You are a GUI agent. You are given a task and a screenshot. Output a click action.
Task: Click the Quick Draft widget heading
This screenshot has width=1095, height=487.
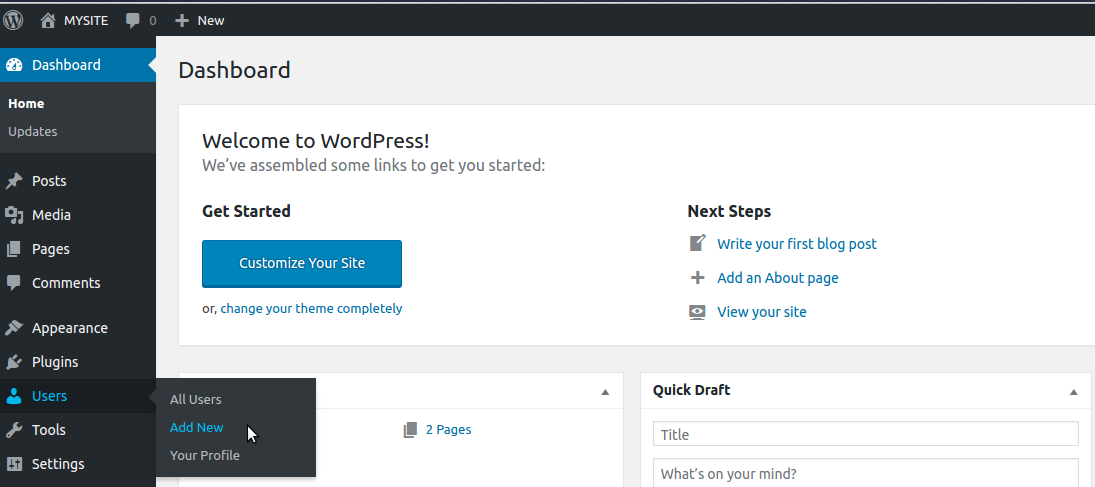tap(691, 390)
